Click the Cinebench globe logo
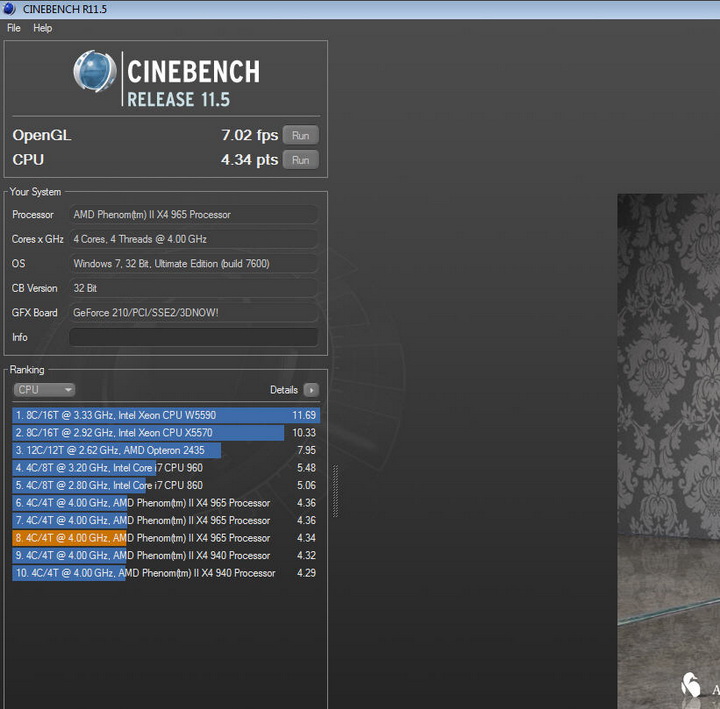 (95, 72)
